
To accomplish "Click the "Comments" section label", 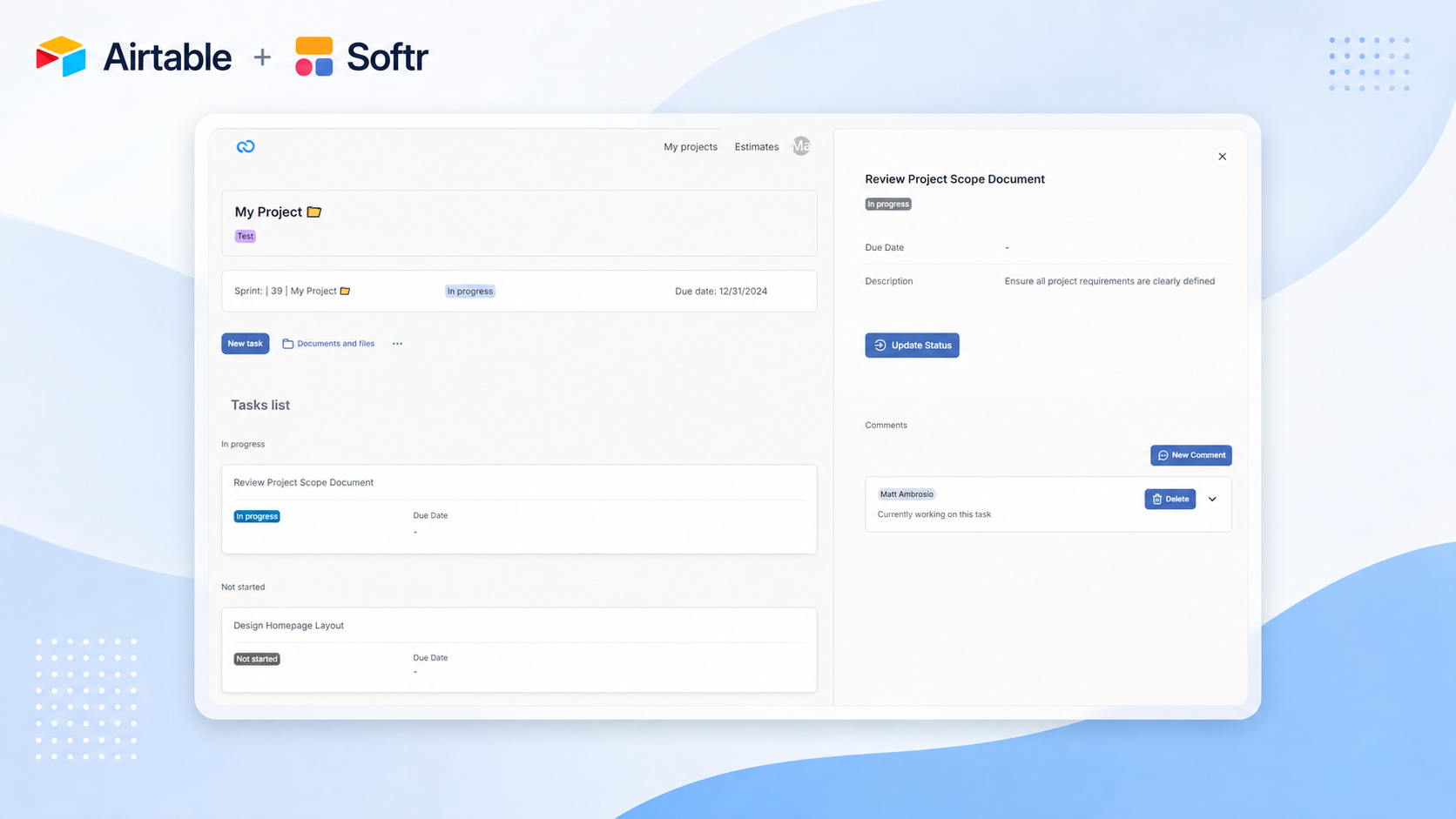I will [886, 426].
